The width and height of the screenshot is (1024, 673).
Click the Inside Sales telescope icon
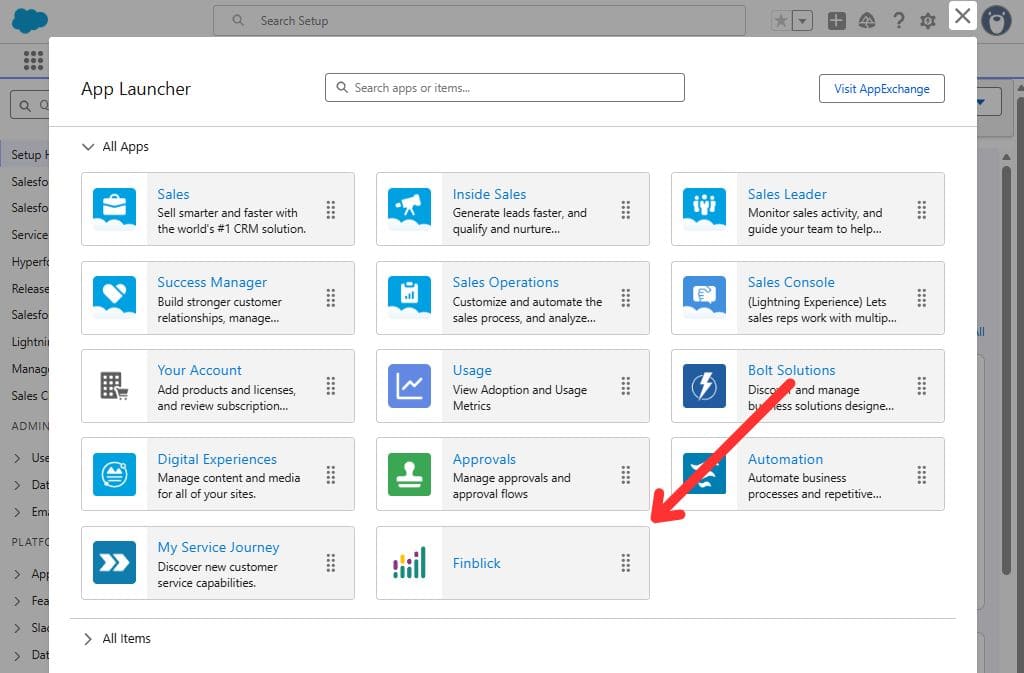click(409, 209)
